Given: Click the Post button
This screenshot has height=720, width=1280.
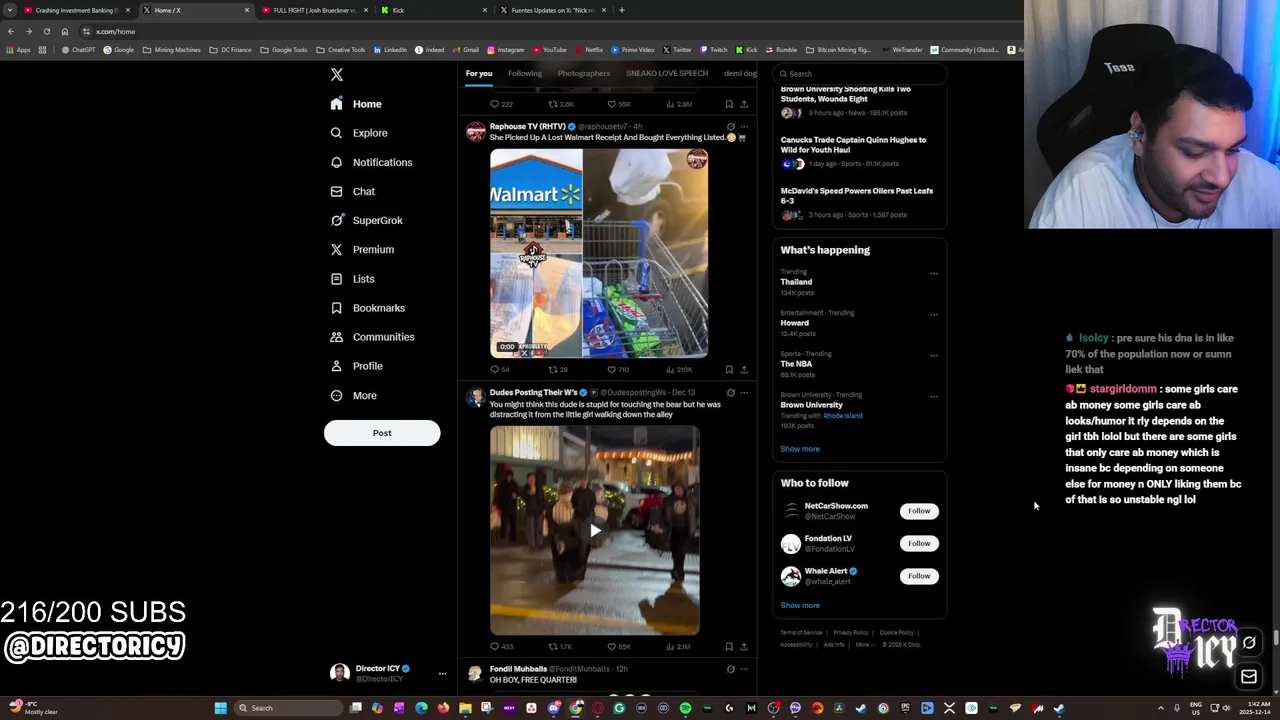Looking at the screenshot, I should pos(382,433).
